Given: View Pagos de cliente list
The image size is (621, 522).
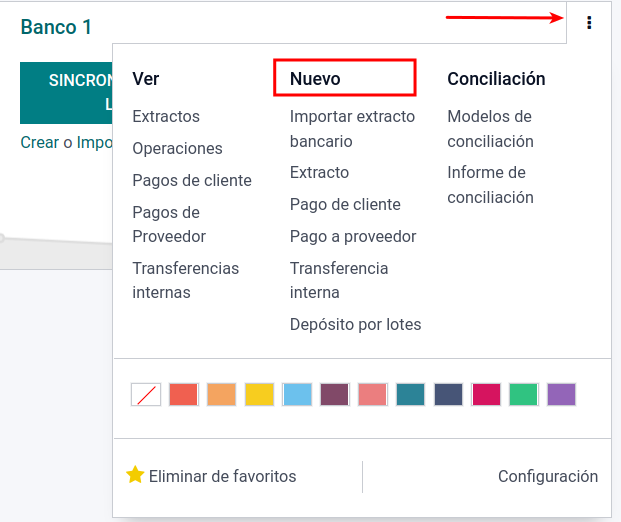Looking at the screenshot, I should (x=192, y=180).
